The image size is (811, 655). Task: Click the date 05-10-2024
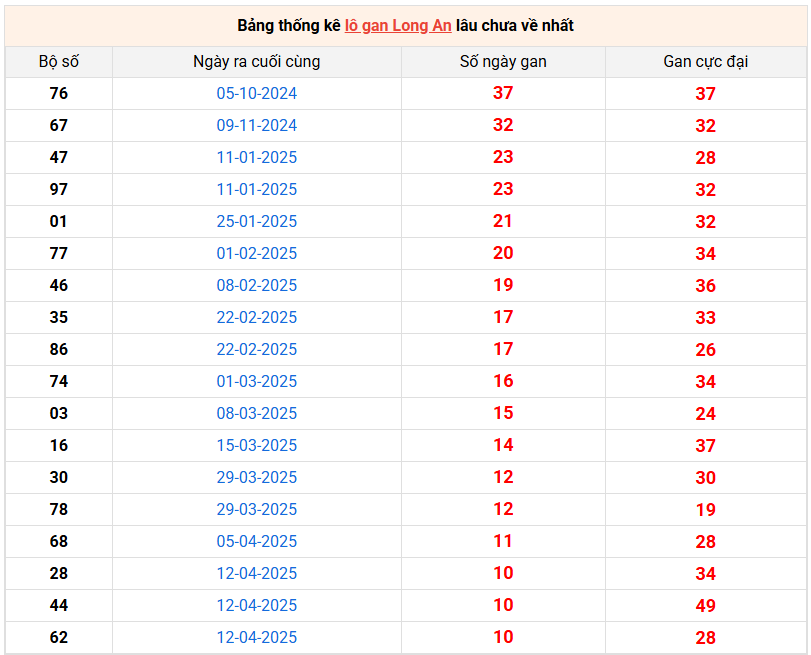[x=257, y=94]
